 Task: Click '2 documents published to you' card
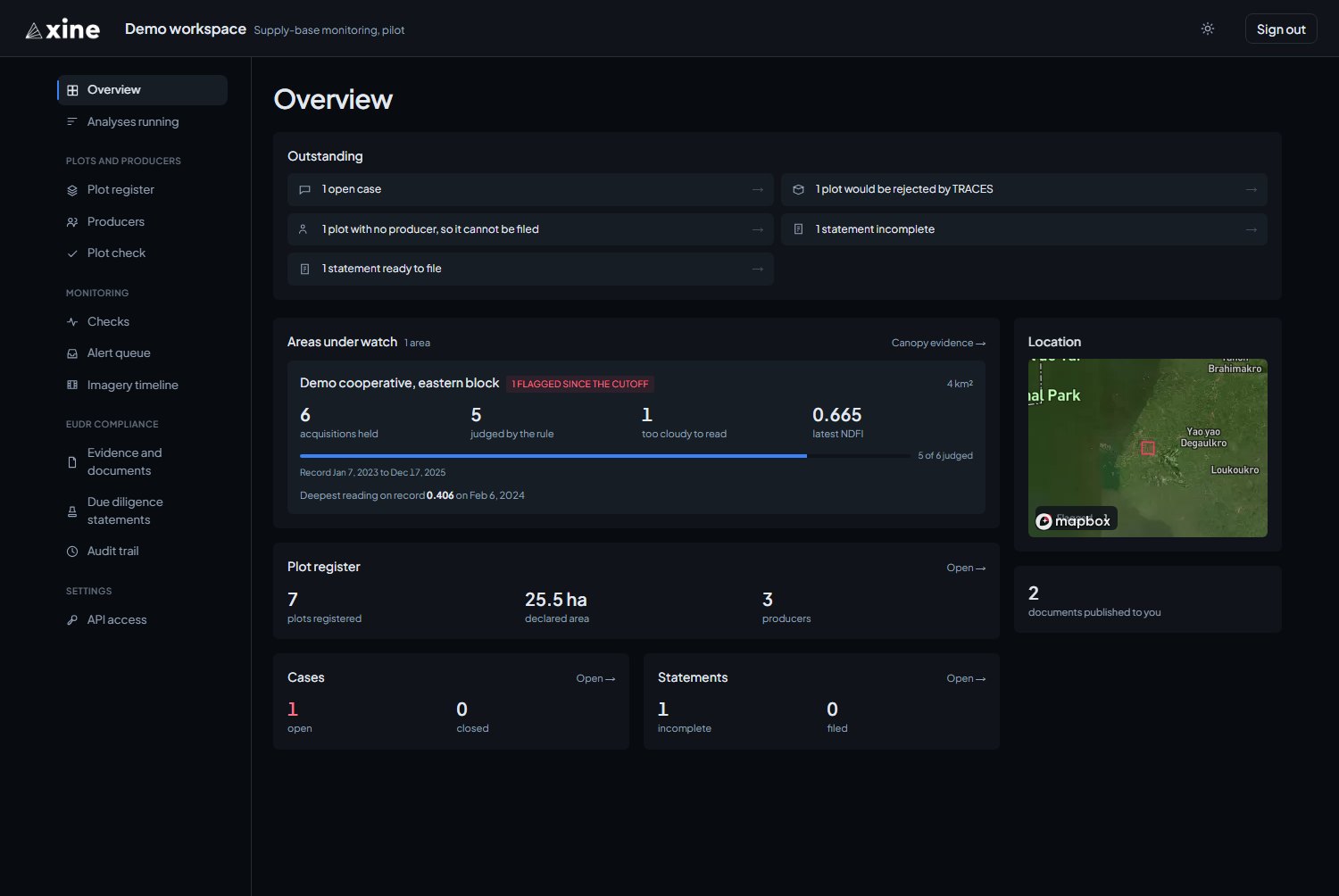click(x=1148, y=600)
